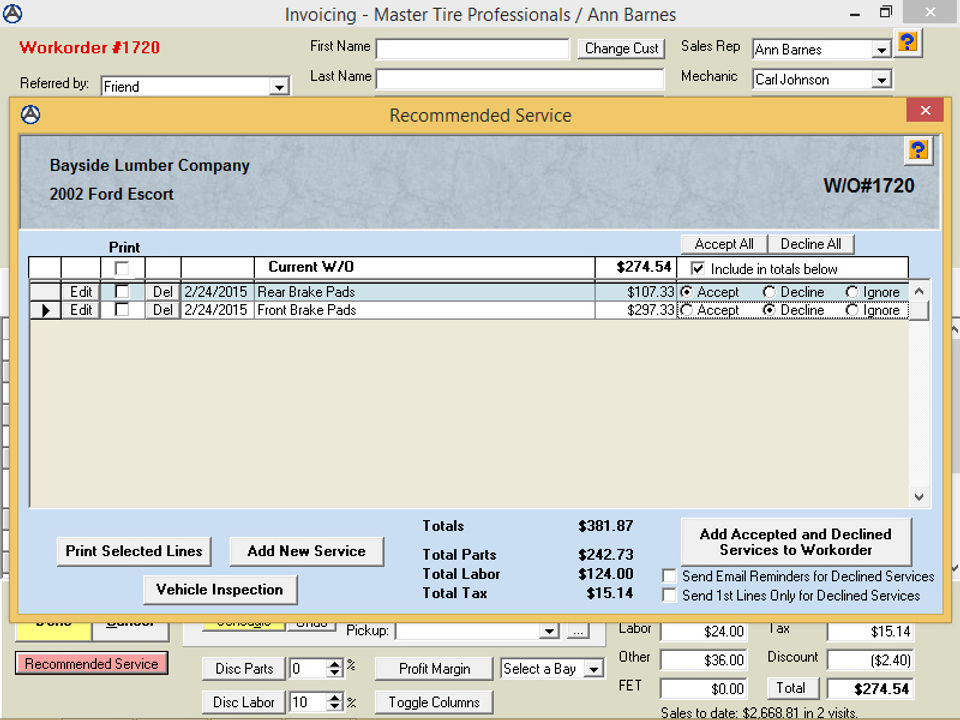Click the red Recommended Service button
960x720 pixels.
91,664
